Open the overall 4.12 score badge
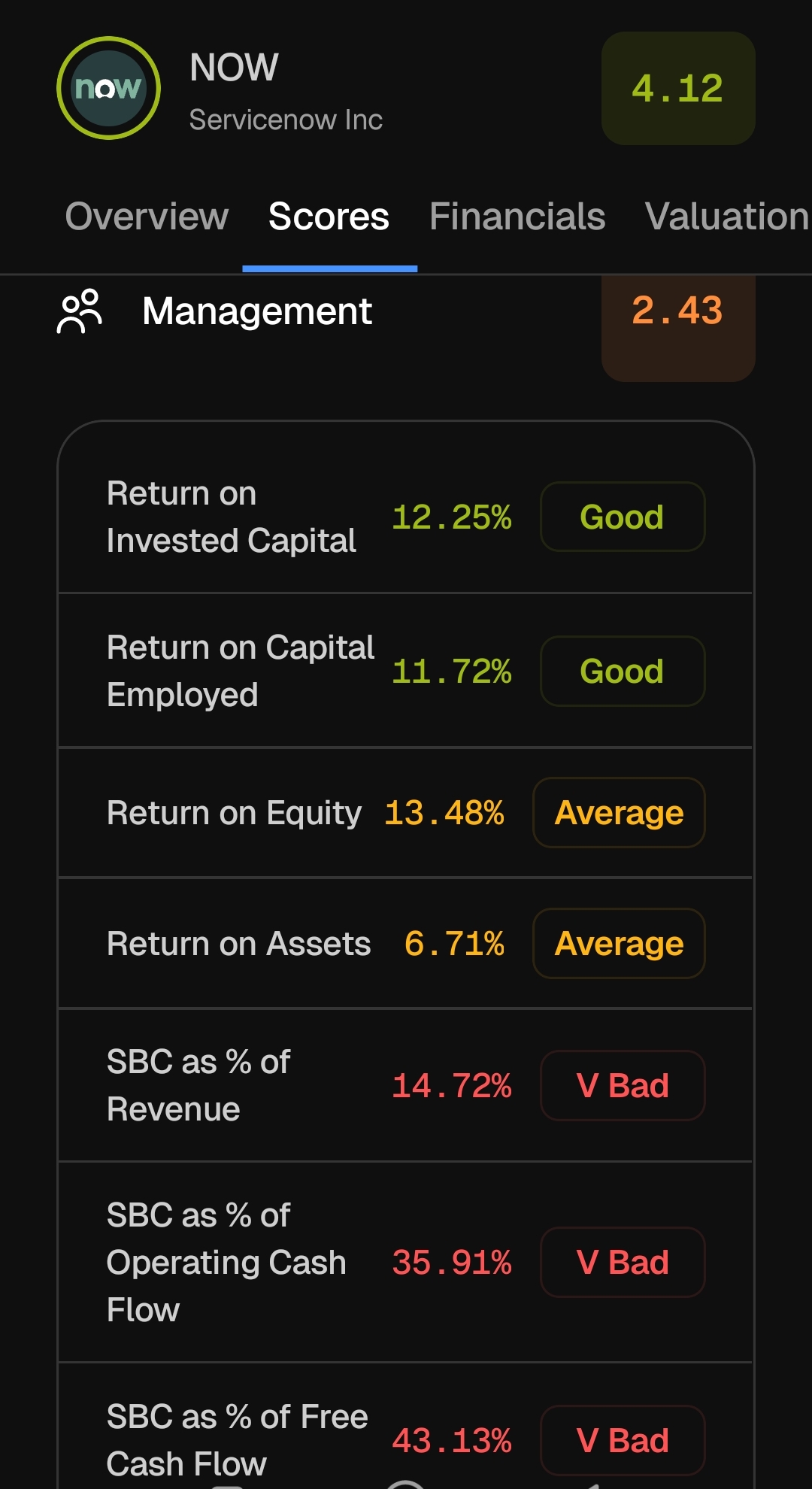Image resolution: width=812 pixels, height=1489 pixels. pyautogui.click(x=678, y=88)
